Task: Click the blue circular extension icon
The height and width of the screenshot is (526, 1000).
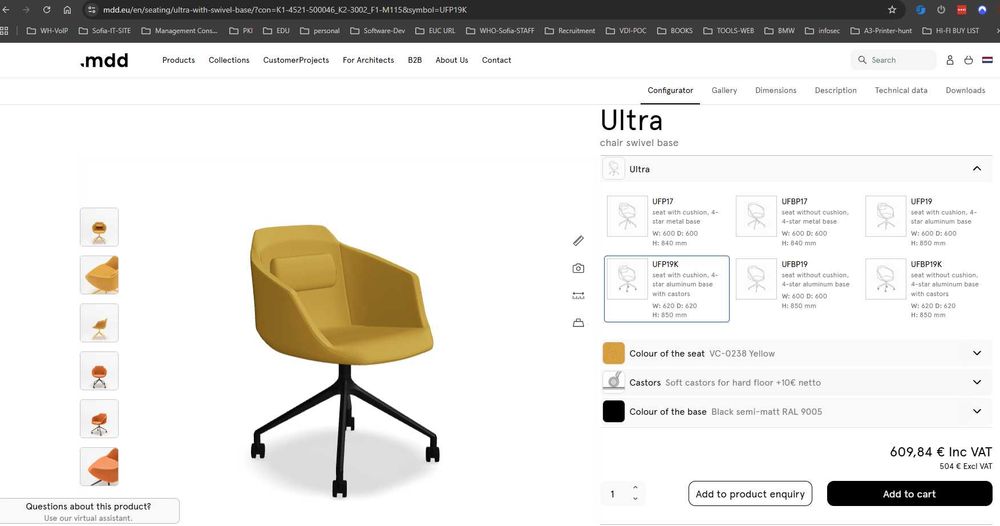Action: pos(920,10)
